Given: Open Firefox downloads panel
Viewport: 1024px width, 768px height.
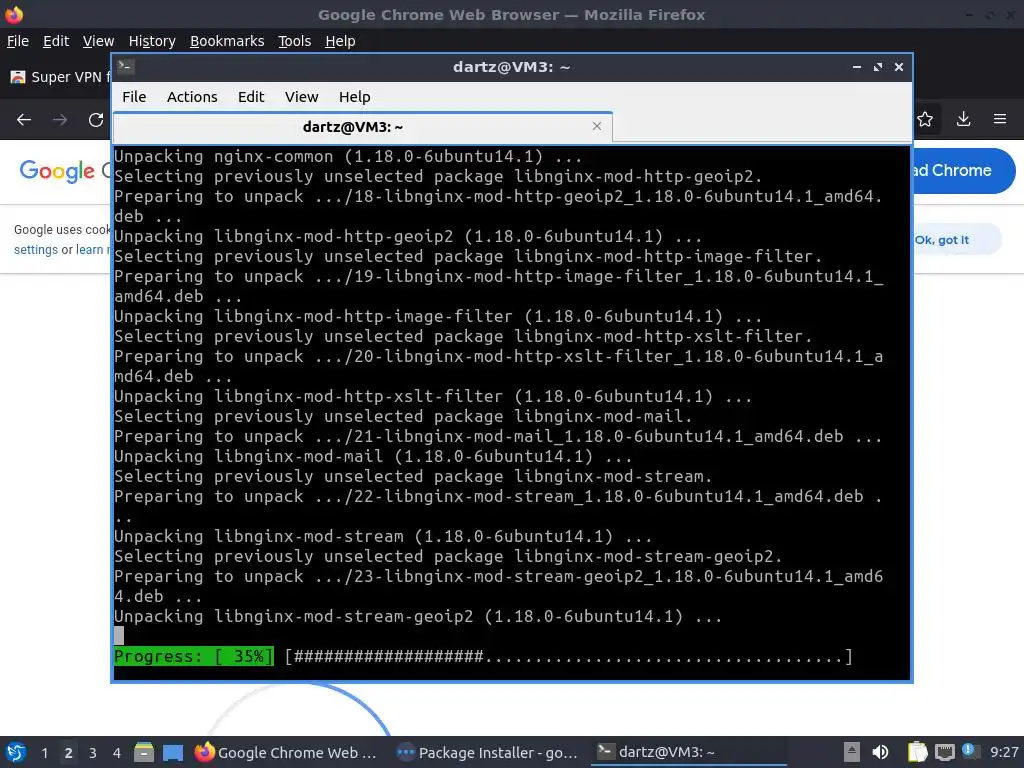Looking at the screenshot, I should click(963, 119).
